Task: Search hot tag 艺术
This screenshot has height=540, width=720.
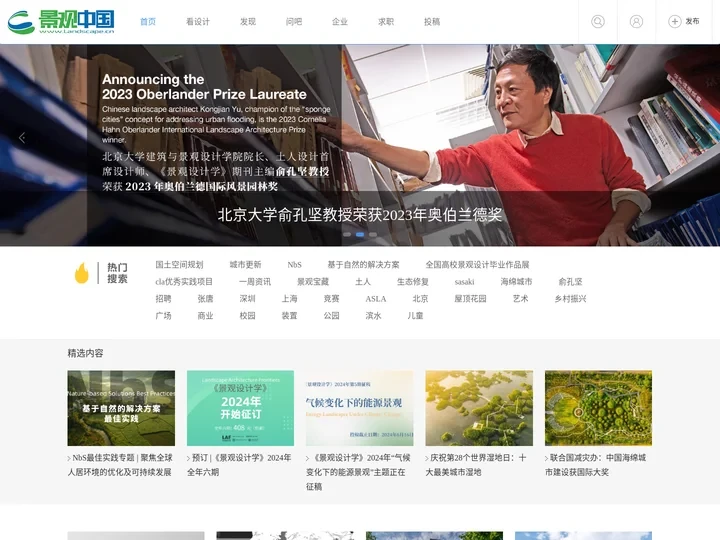Action: [x=520, y=298]
